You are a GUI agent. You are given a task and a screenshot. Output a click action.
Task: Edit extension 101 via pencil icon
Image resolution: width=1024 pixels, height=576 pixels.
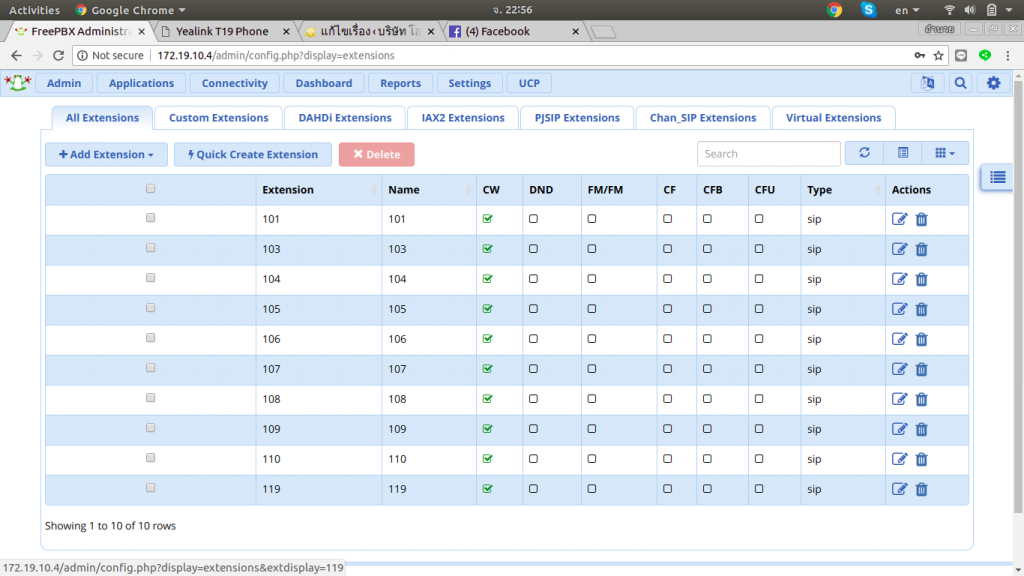click(x=899, y=219)
